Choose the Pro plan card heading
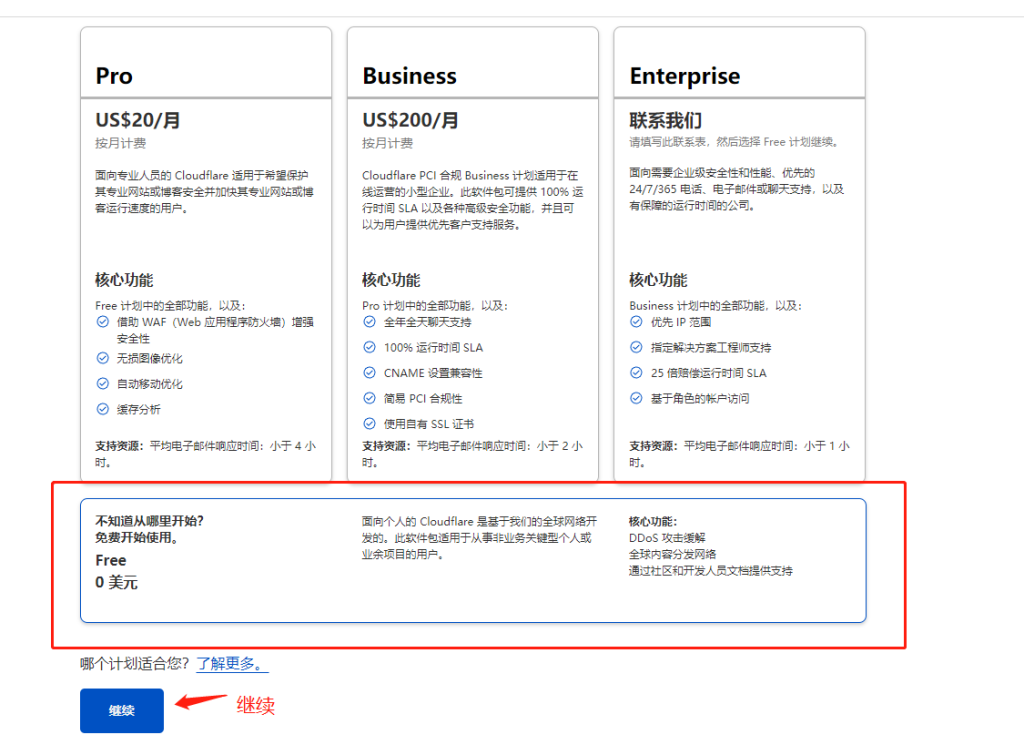The image size is (1024, 745). point(114,76)
